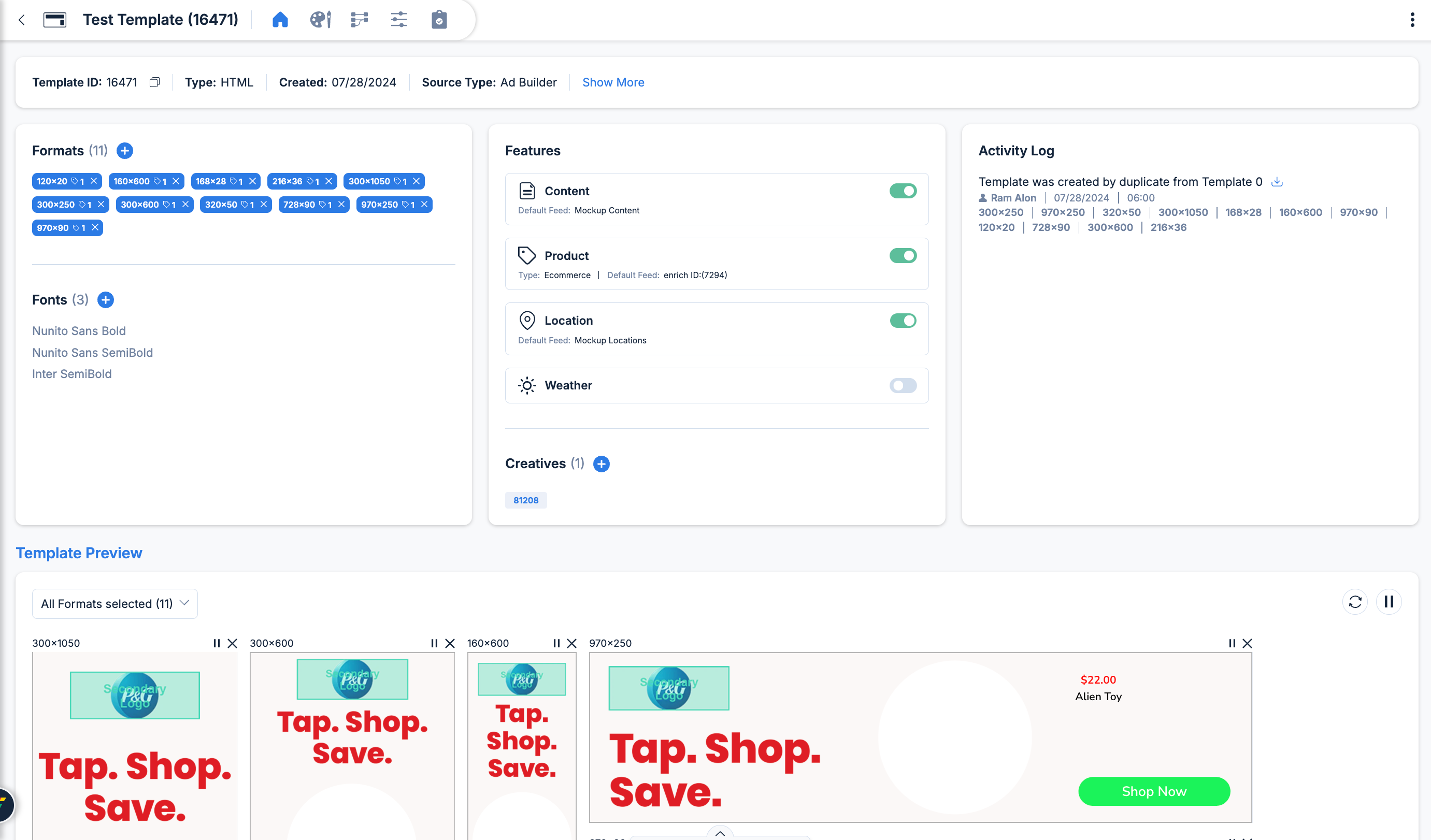Refresh the template preview

[x=1355, y=602]
